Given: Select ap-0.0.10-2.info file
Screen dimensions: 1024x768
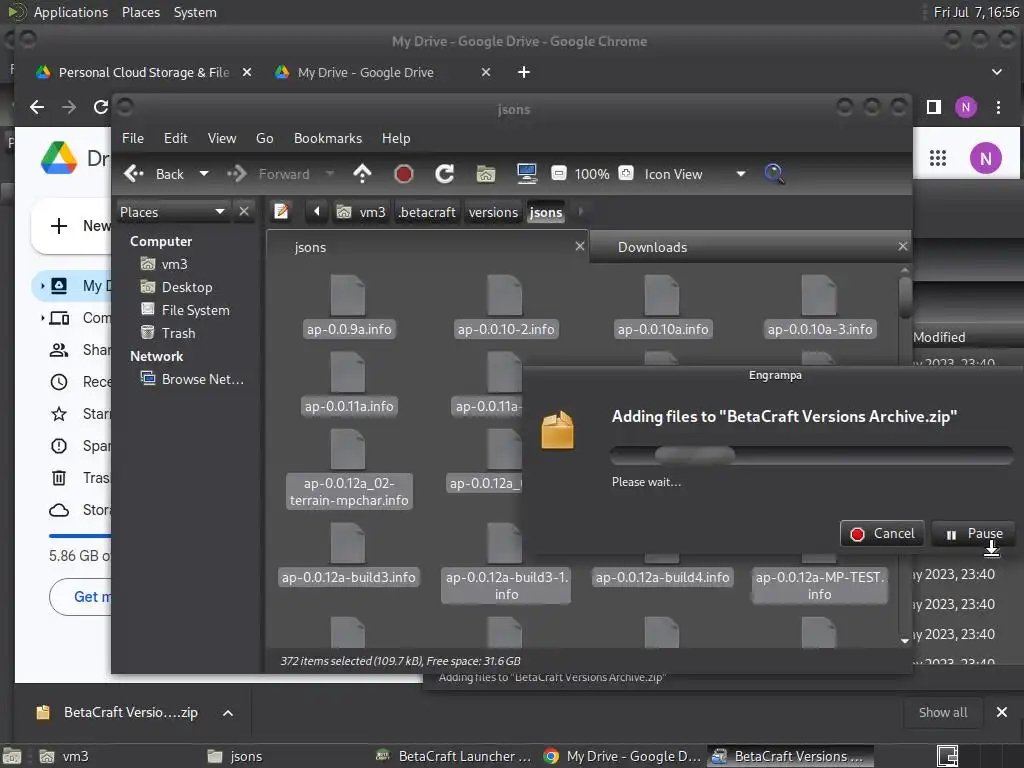Looking at the screenshot, I should tap(505, 306).
